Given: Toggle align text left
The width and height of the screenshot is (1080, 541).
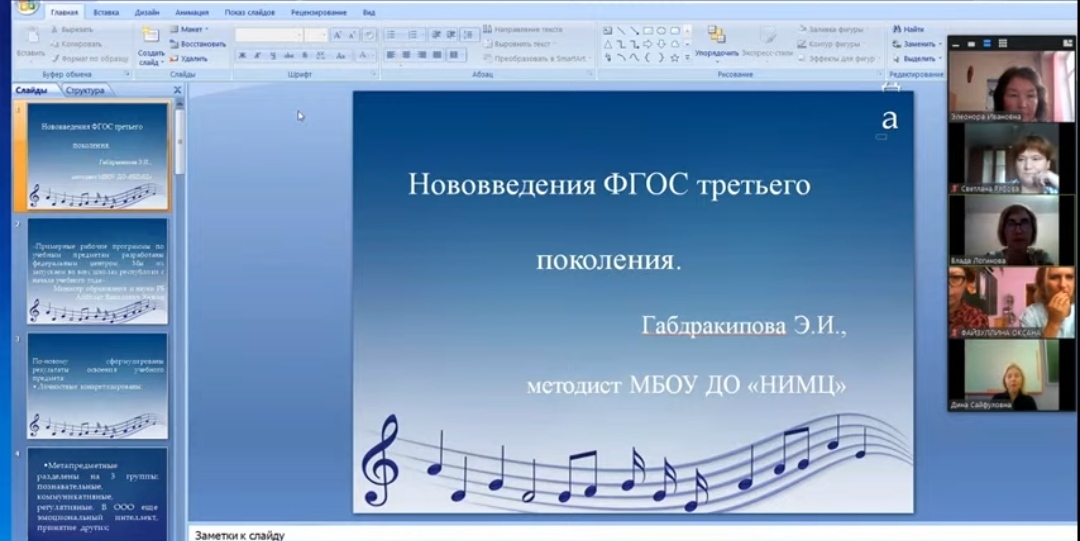Looking at the screenshot, I should click(x=391, y=55).
